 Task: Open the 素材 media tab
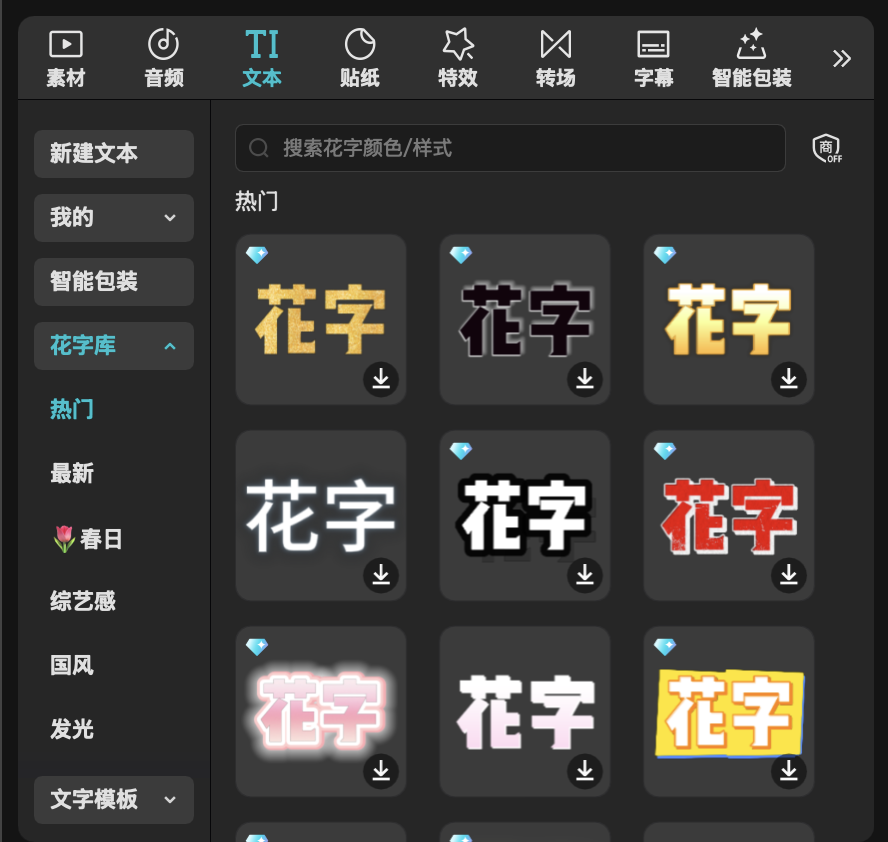coord(66,59)
